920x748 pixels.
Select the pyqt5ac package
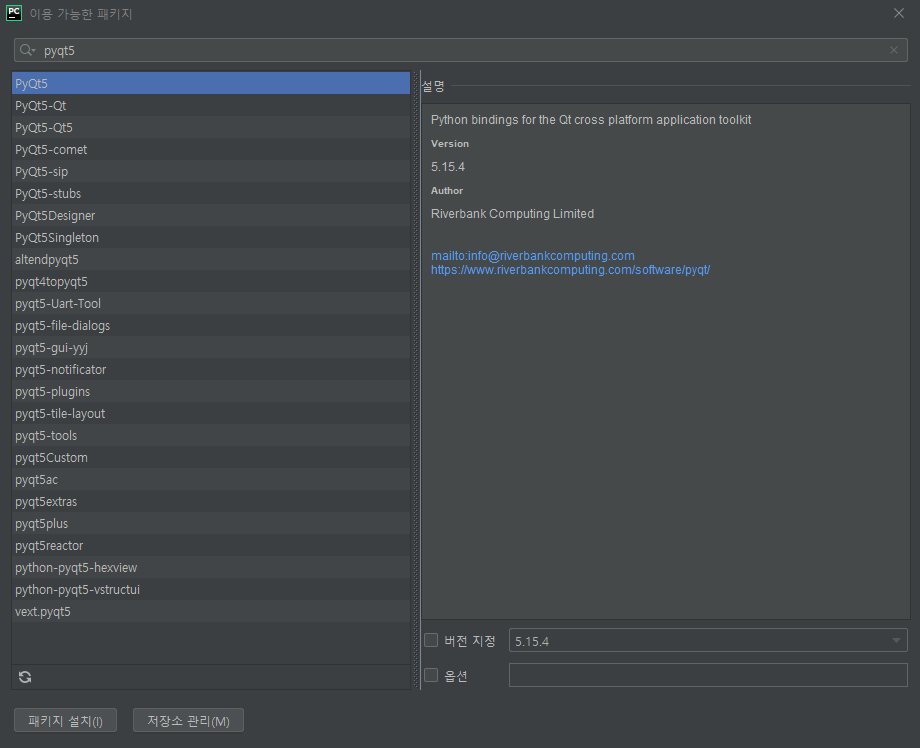click(x=211, y=479)
